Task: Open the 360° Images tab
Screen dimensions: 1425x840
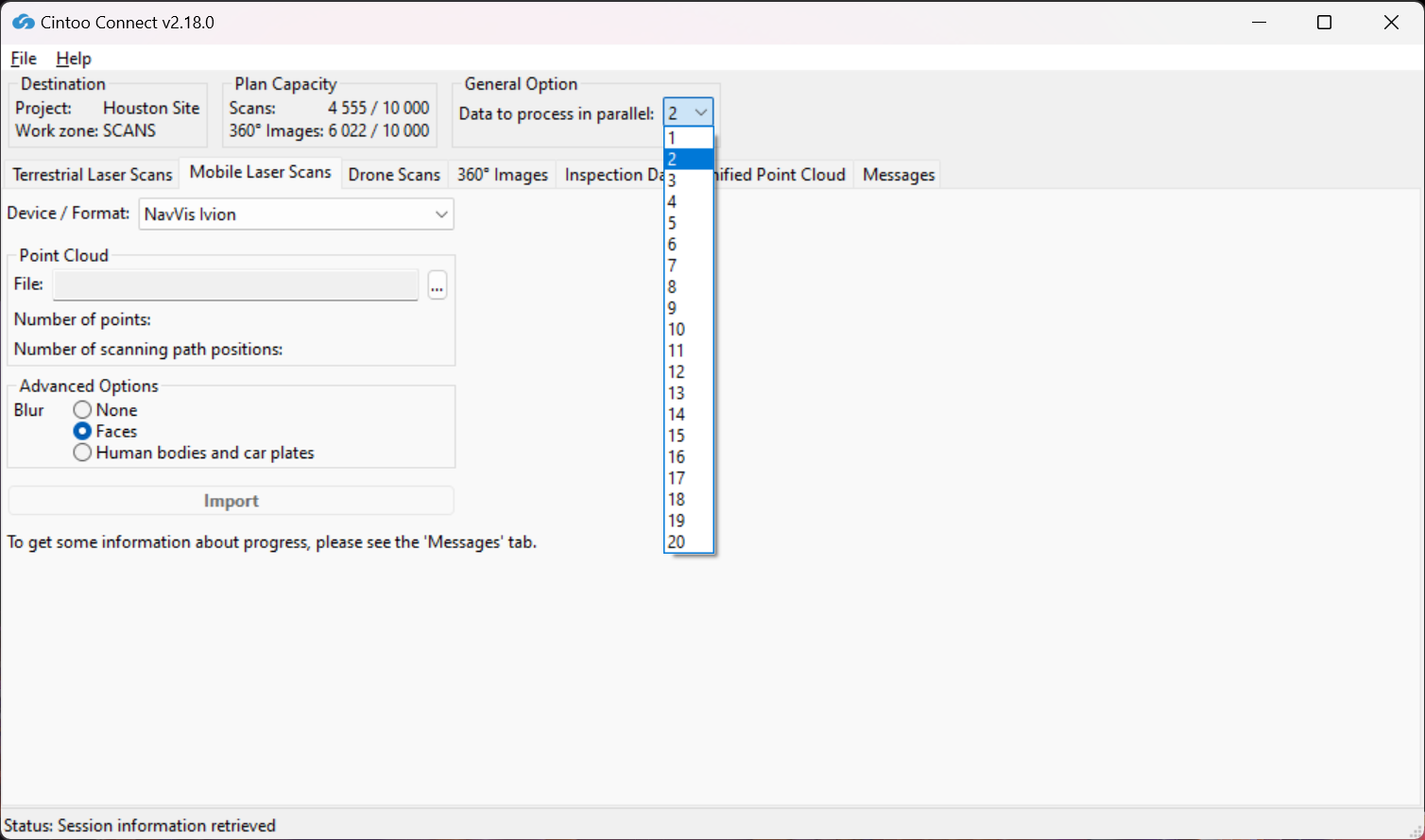Action: (x=503, y=175)
